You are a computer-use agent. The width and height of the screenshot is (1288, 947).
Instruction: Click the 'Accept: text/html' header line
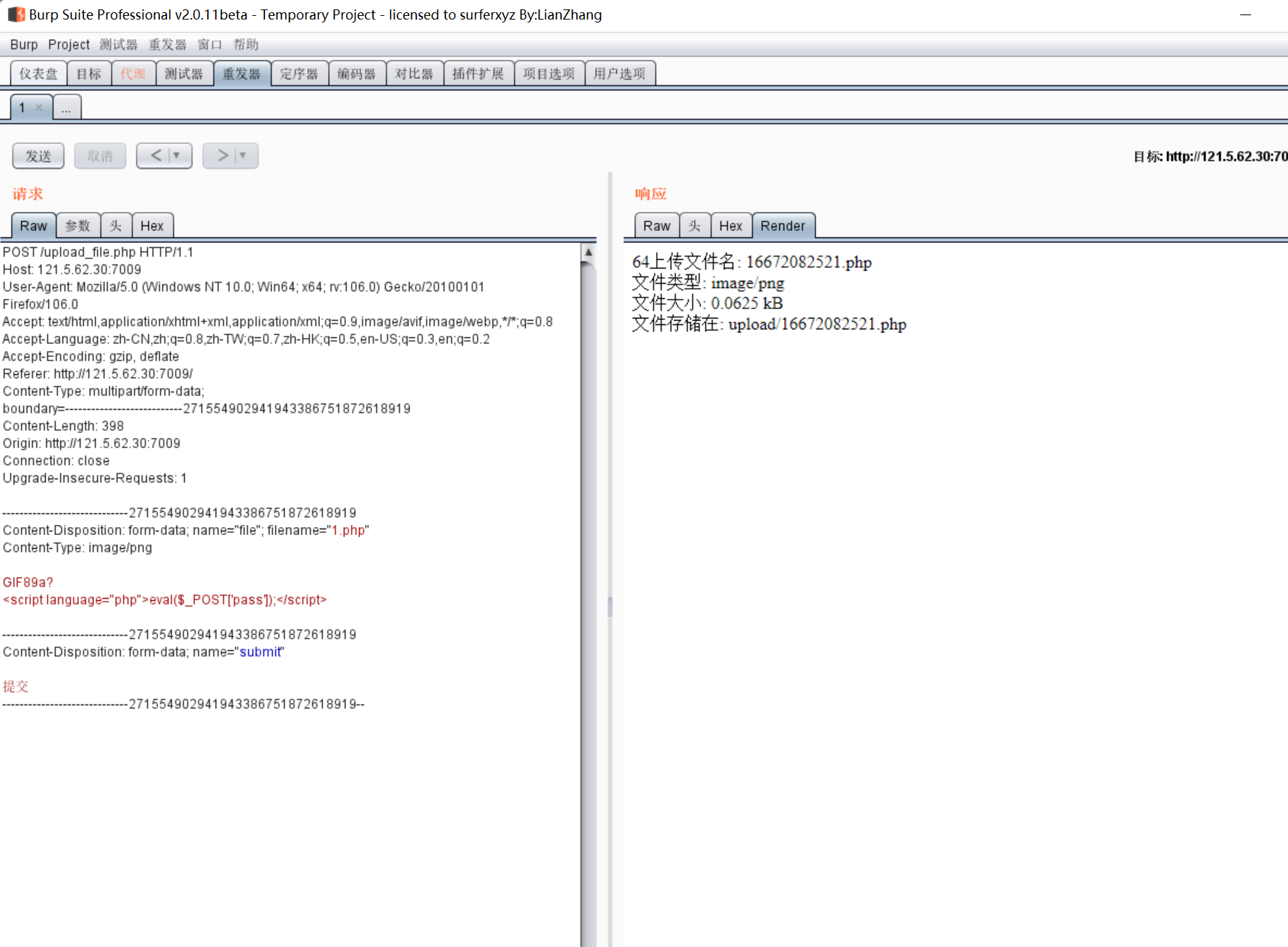coord(278,322)
